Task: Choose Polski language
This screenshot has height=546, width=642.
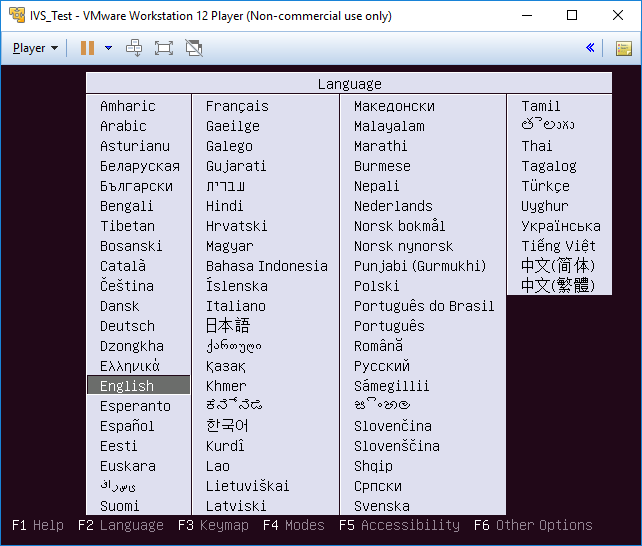Action: pos(376,286)
